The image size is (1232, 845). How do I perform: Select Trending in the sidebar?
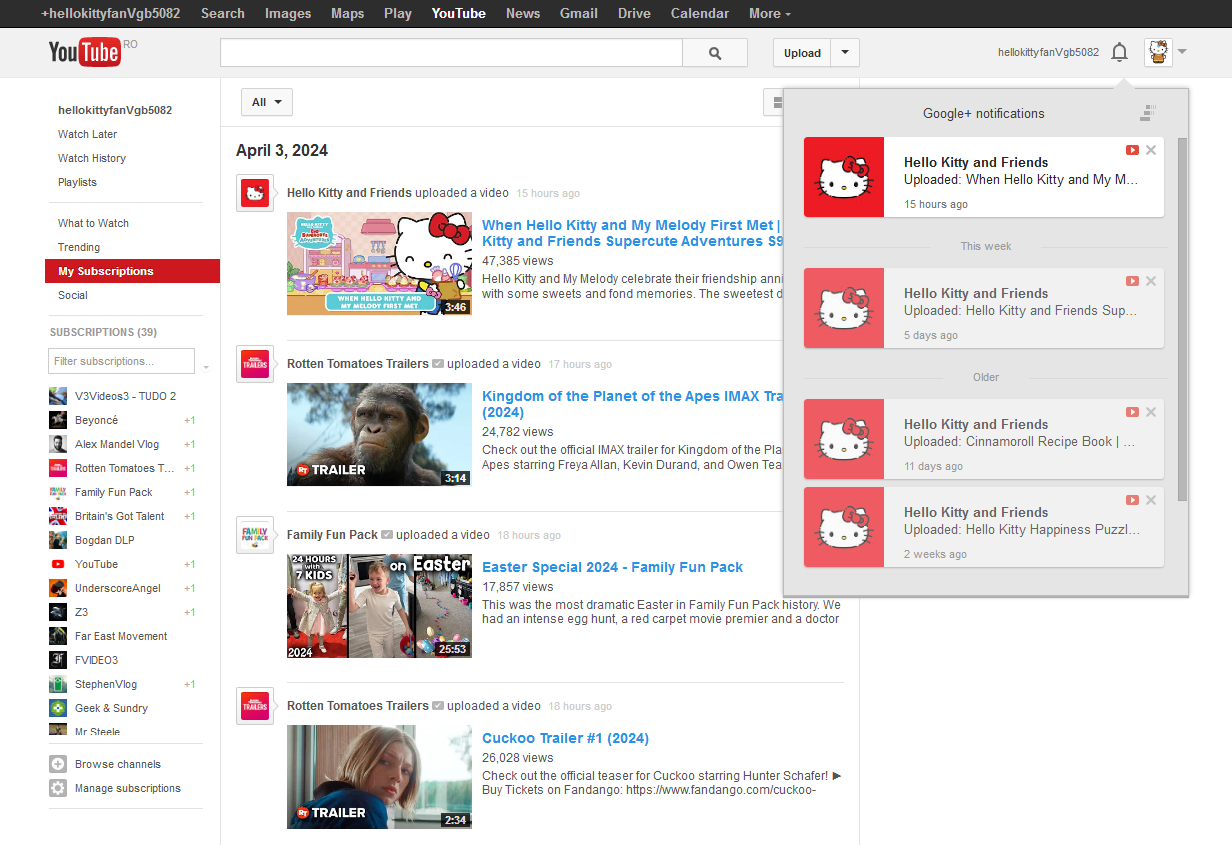pos(79,247)
